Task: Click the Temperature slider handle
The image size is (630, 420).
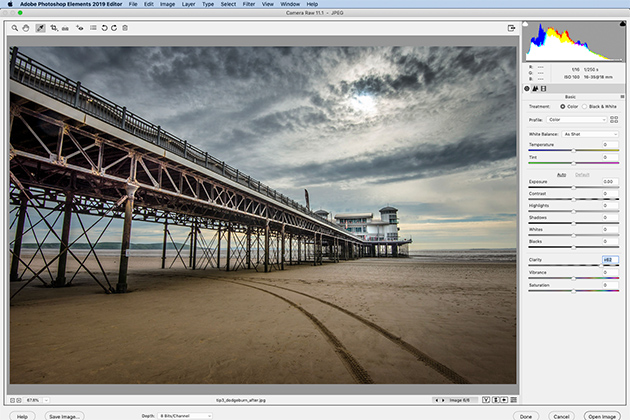Action: (574, 151)
